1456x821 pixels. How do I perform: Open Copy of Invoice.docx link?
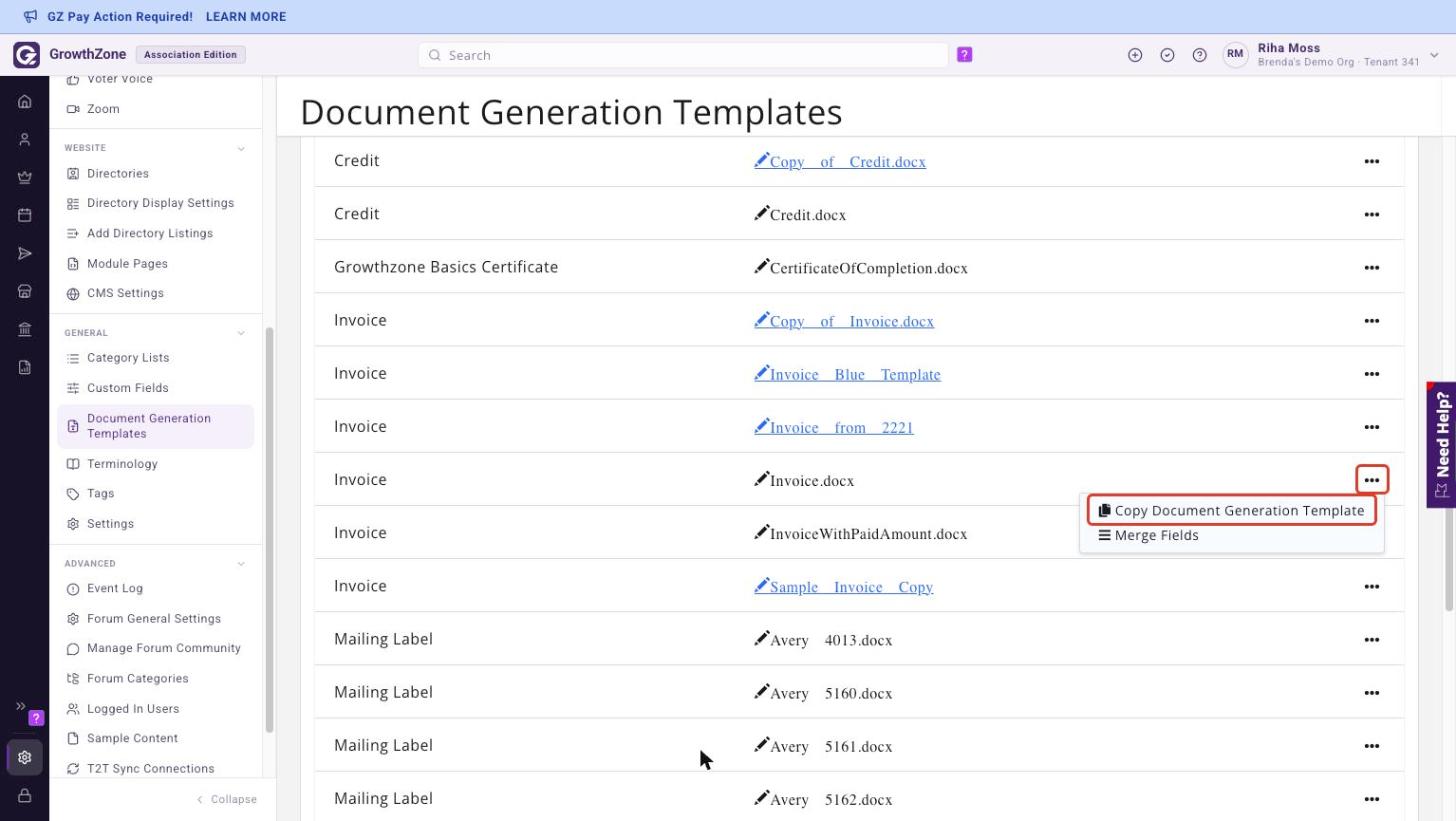click(x=844, y=321)
